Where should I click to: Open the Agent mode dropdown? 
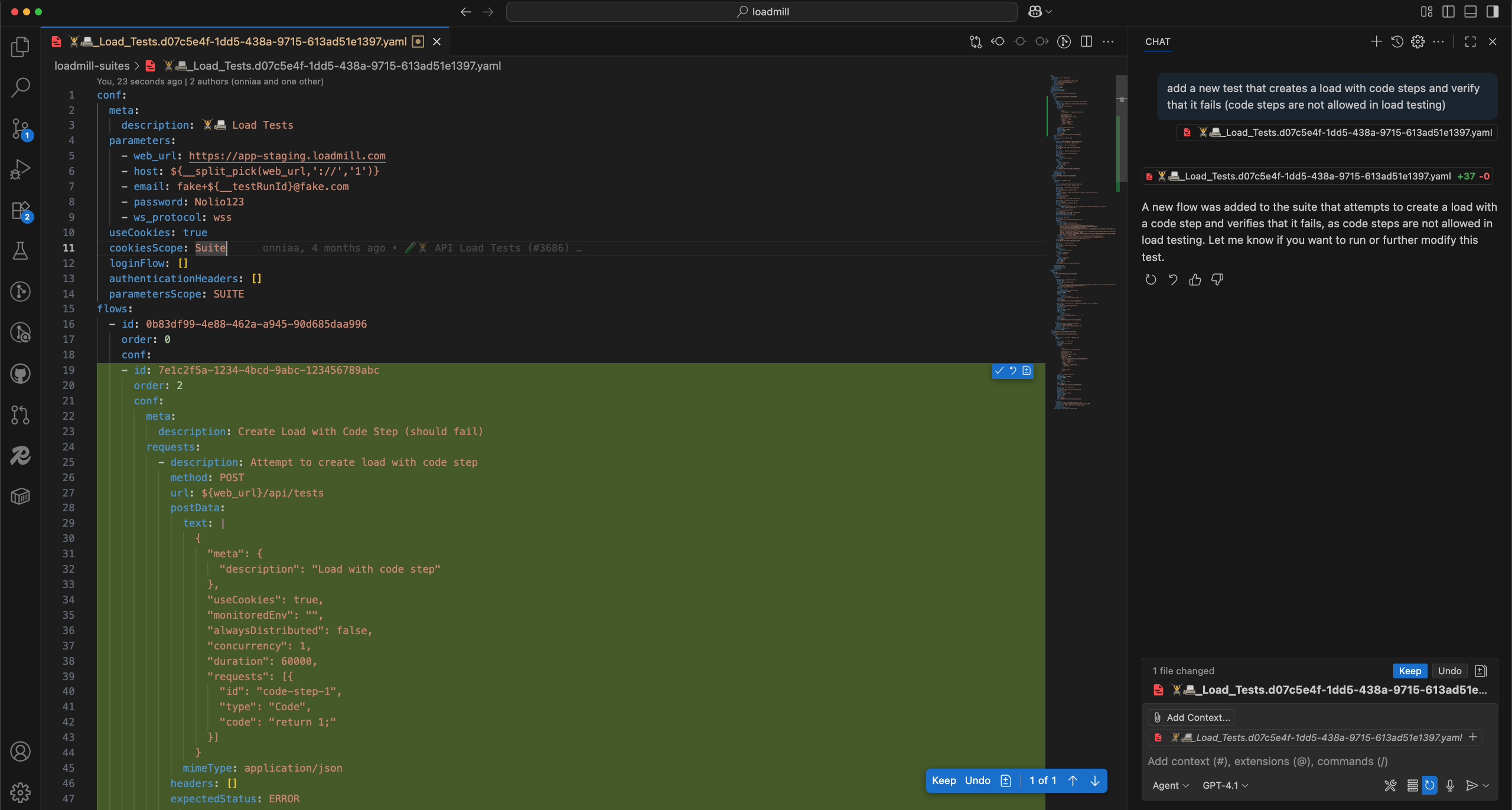click(1169, 785)
